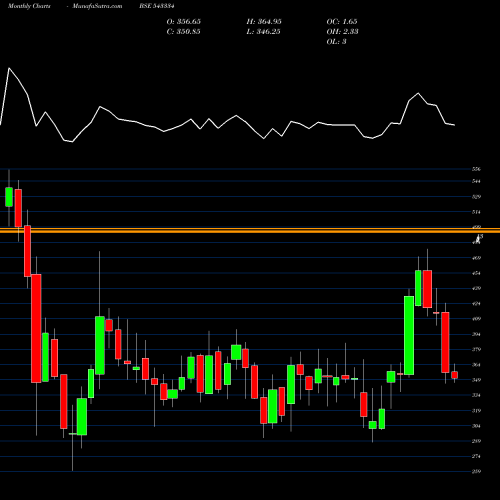The image size is (500, 500).
Task: Click the OC: 1.65 reading
Action: pyautogui.click(x=342, y=22)
